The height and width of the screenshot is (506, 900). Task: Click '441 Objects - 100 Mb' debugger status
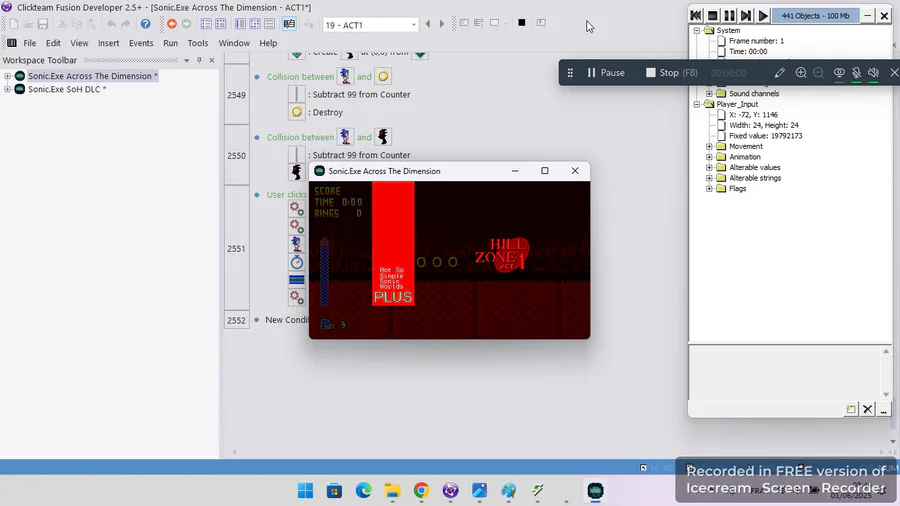tap(815, 15)
